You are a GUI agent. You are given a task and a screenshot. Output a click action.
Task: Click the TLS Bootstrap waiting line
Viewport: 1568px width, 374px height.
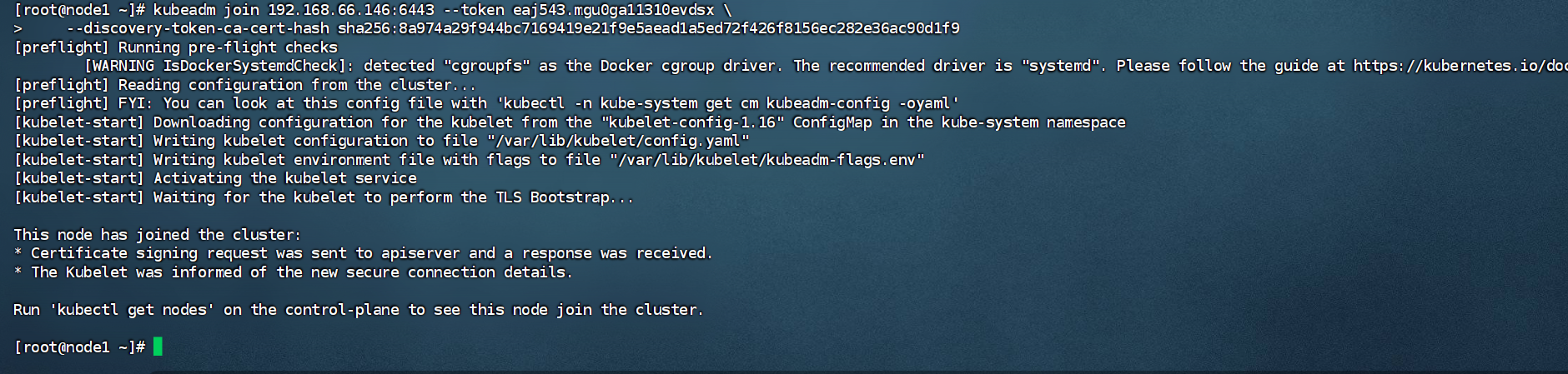pos(393,197)
